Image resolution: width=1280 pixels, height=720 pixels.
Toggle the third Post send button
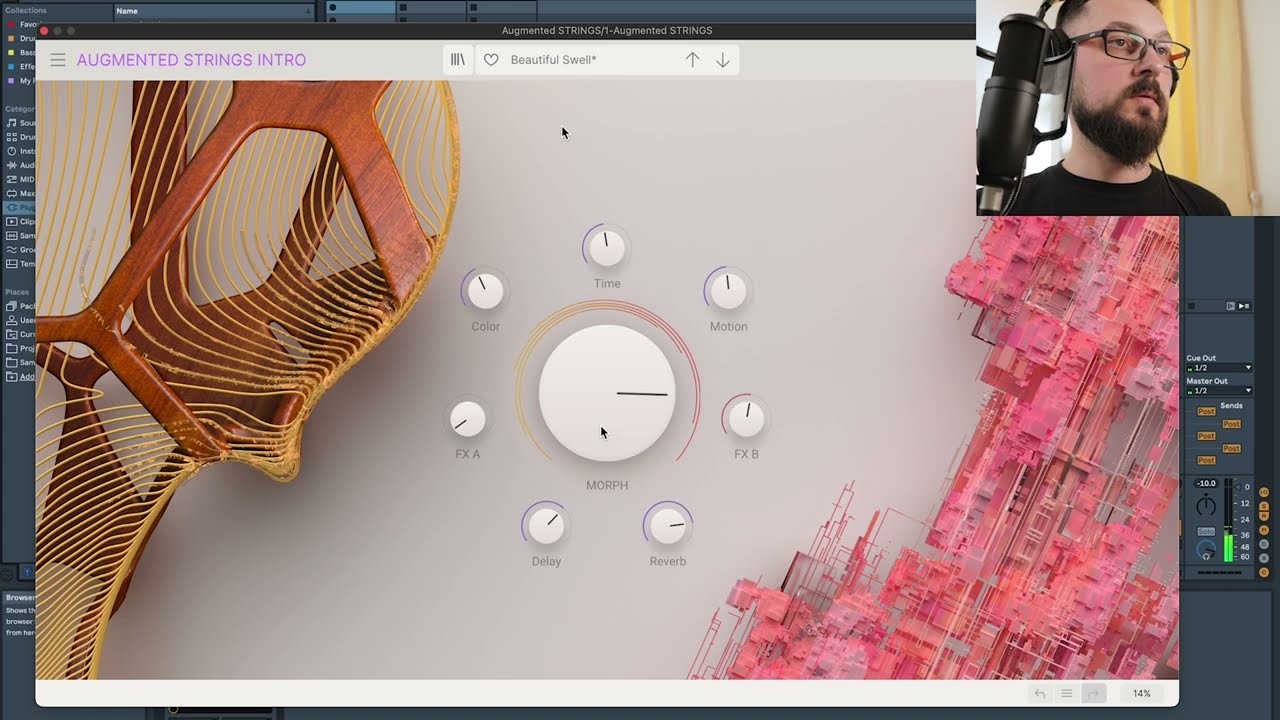pos(1207,436)
